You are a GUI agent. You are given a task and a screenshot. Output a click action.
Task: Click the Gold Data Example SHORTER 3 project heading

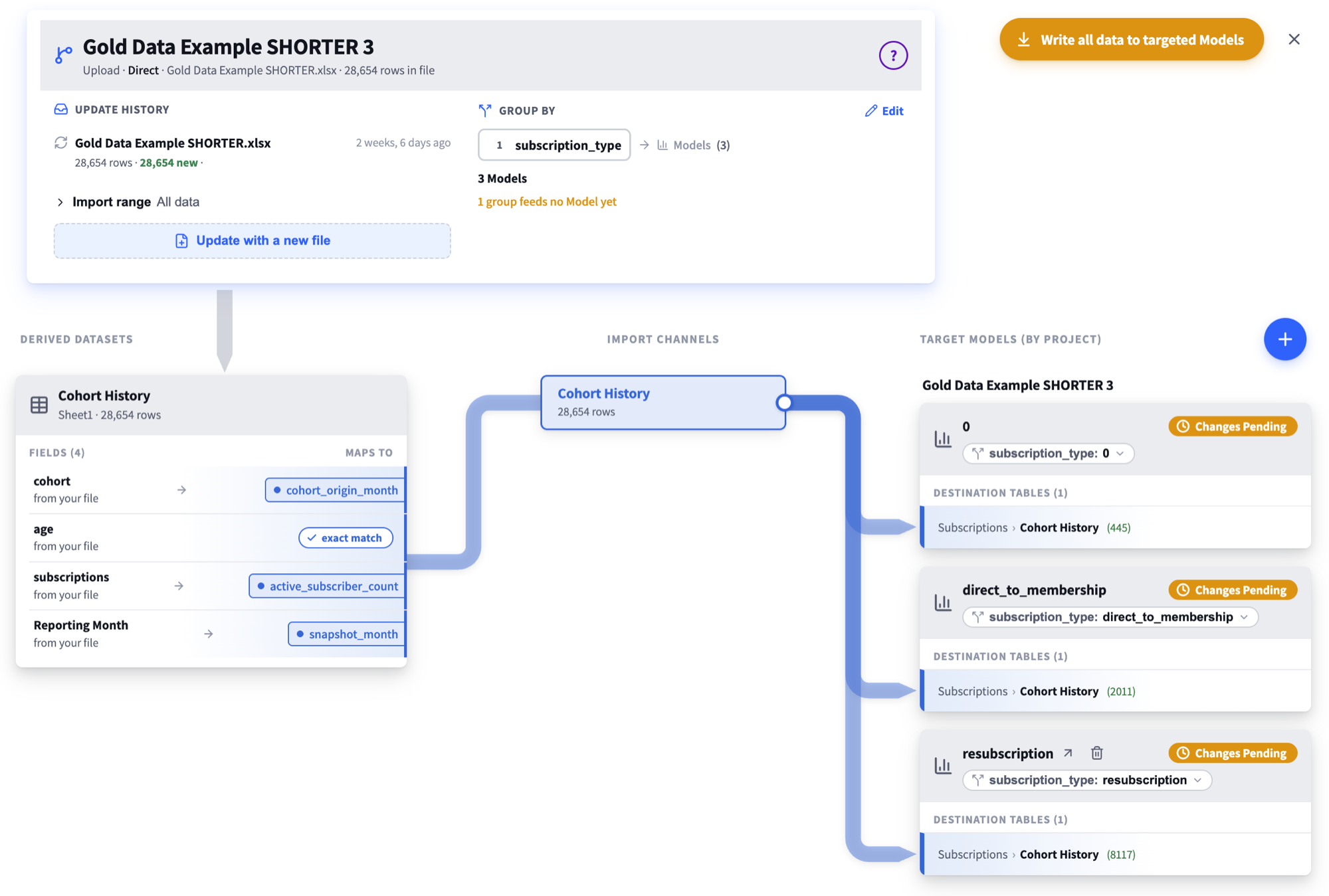pyautogui.click(x=1017, y=385)
